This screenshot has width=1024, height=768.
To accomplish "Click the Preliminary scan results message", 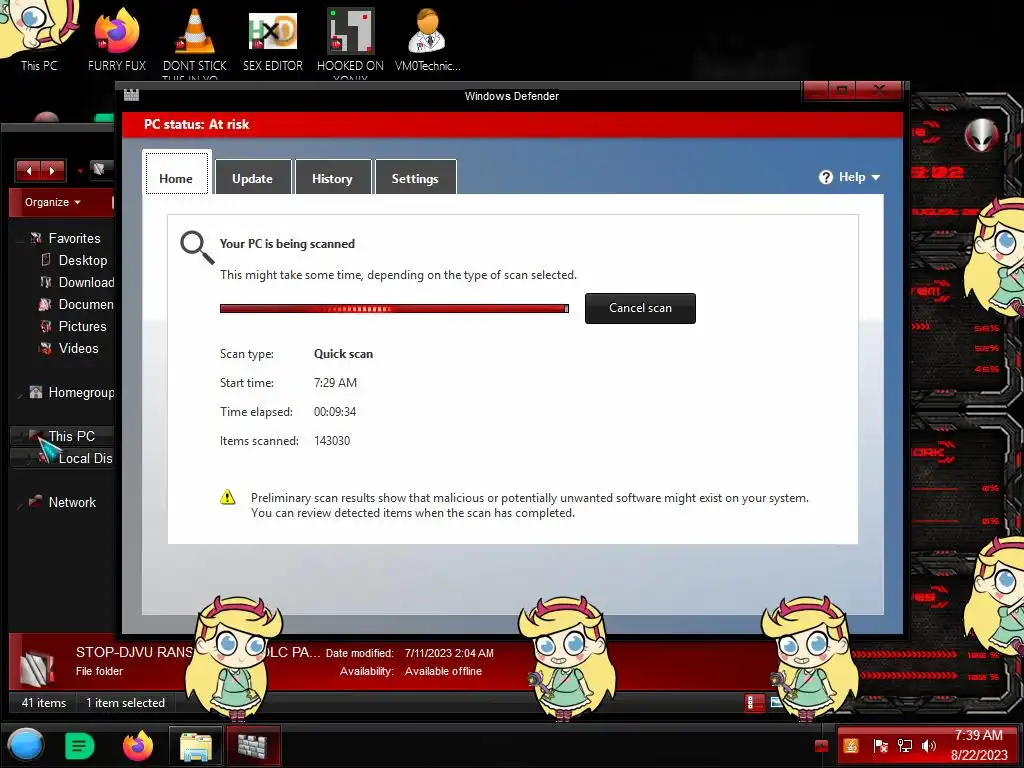I will point(530,505).
